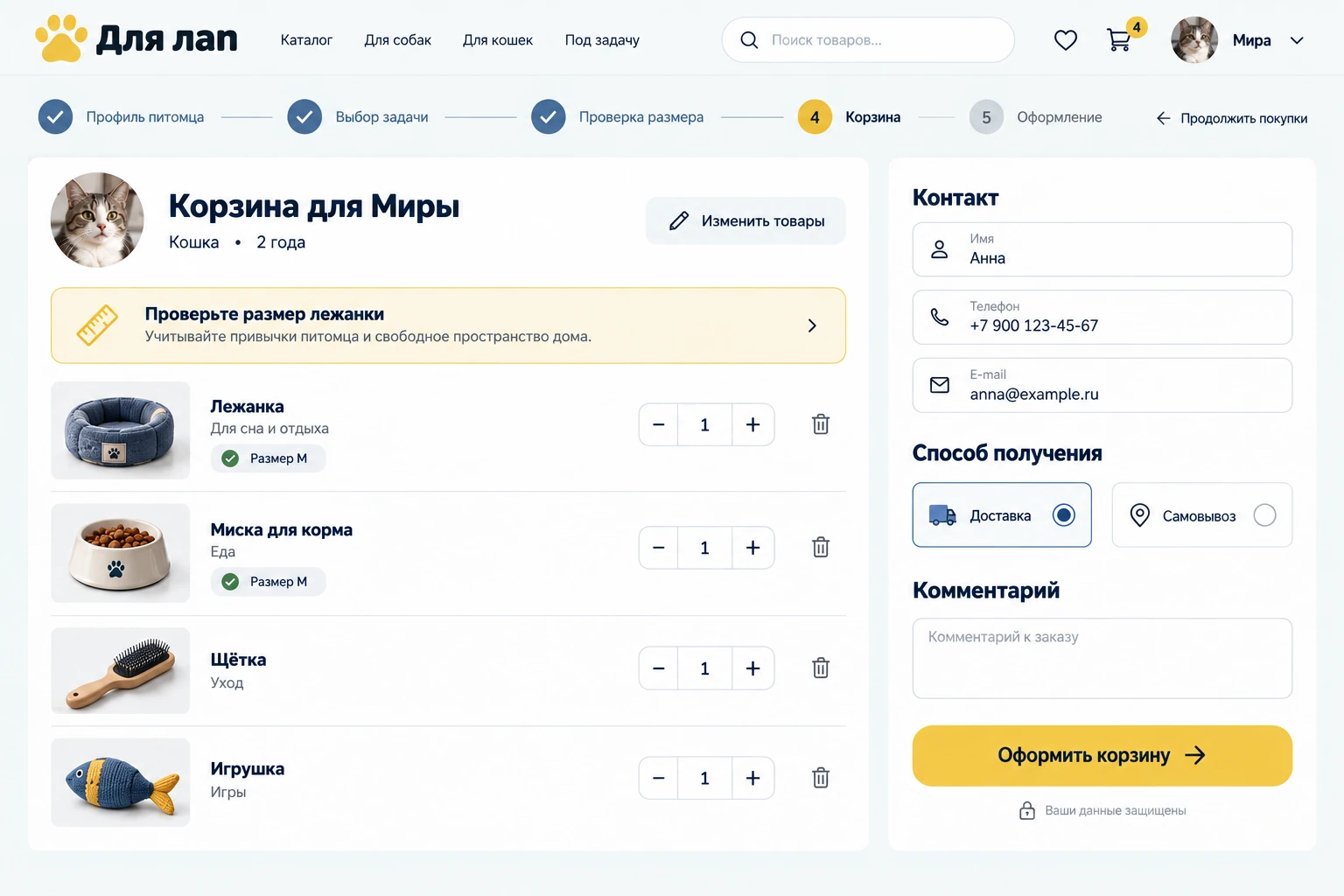Remove Миска для корма using trash icon
The height and width of the screenshot is (896, 1344).
[x=821, y=548]
